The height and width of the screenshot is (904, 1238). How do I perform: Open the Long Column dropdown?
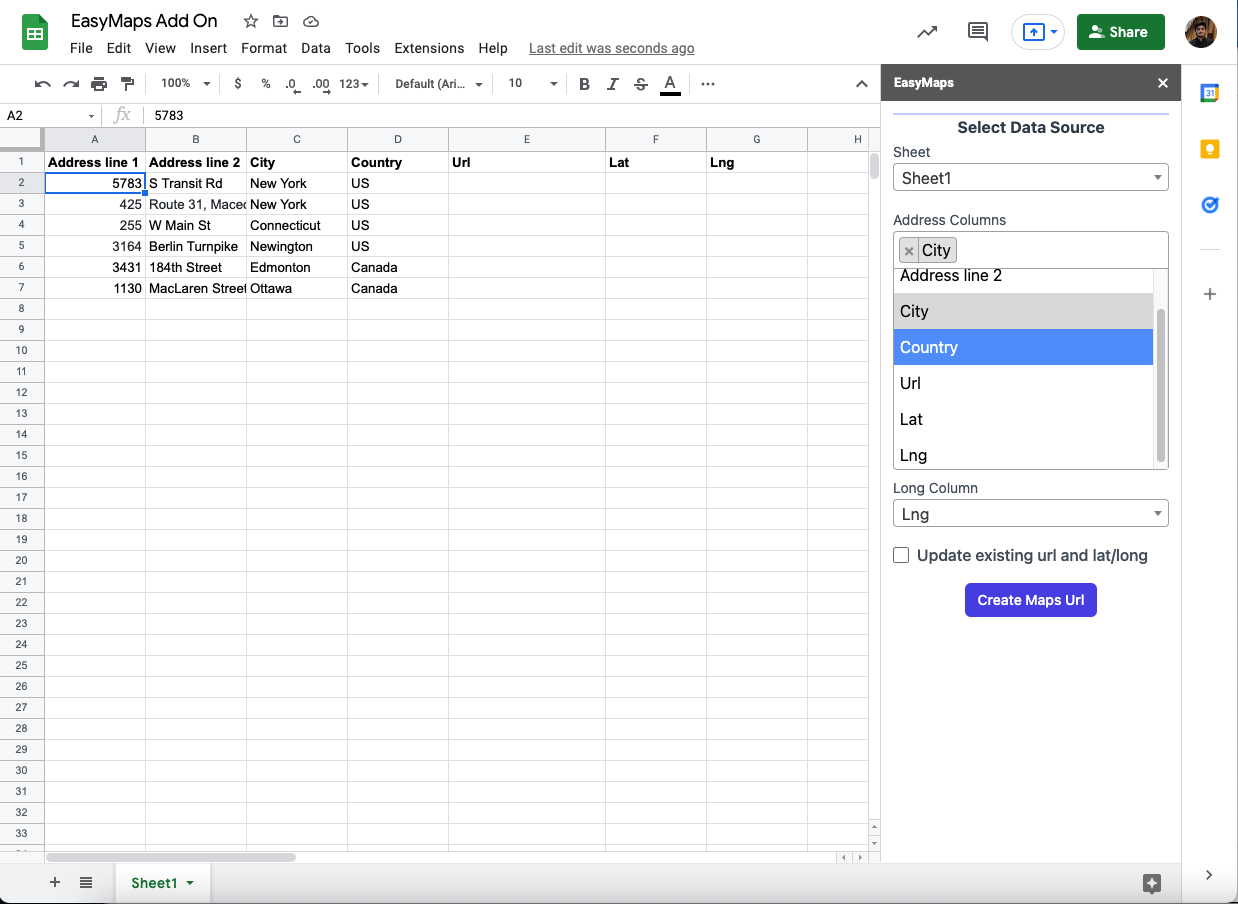pos(1031,514)
